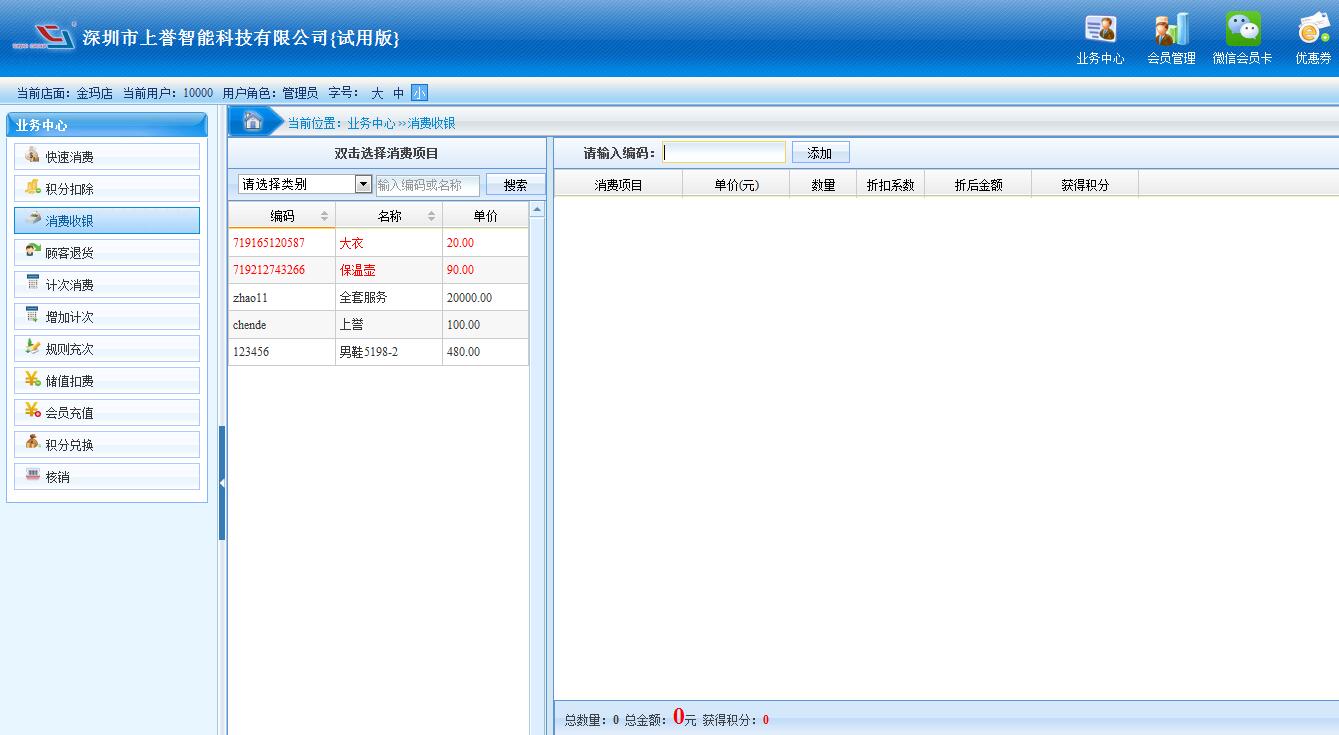Open 顾客退货 customer return item

pos(107,253)
